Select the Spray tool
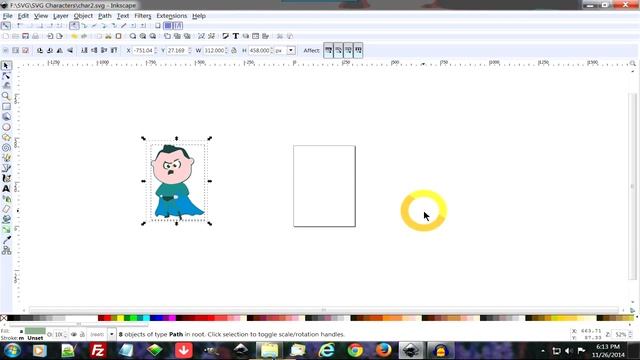The image size is (640, 360). pos(6,199)
